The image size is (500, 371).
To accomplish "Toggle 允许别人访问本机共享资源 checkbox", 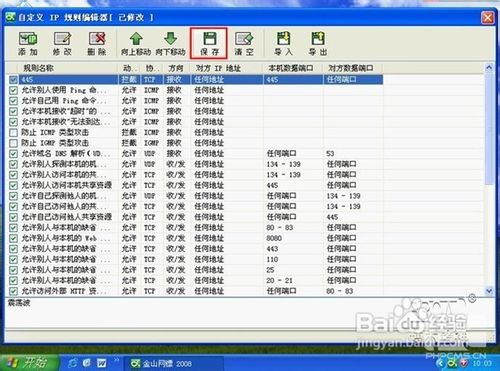I will coord(13,186).
